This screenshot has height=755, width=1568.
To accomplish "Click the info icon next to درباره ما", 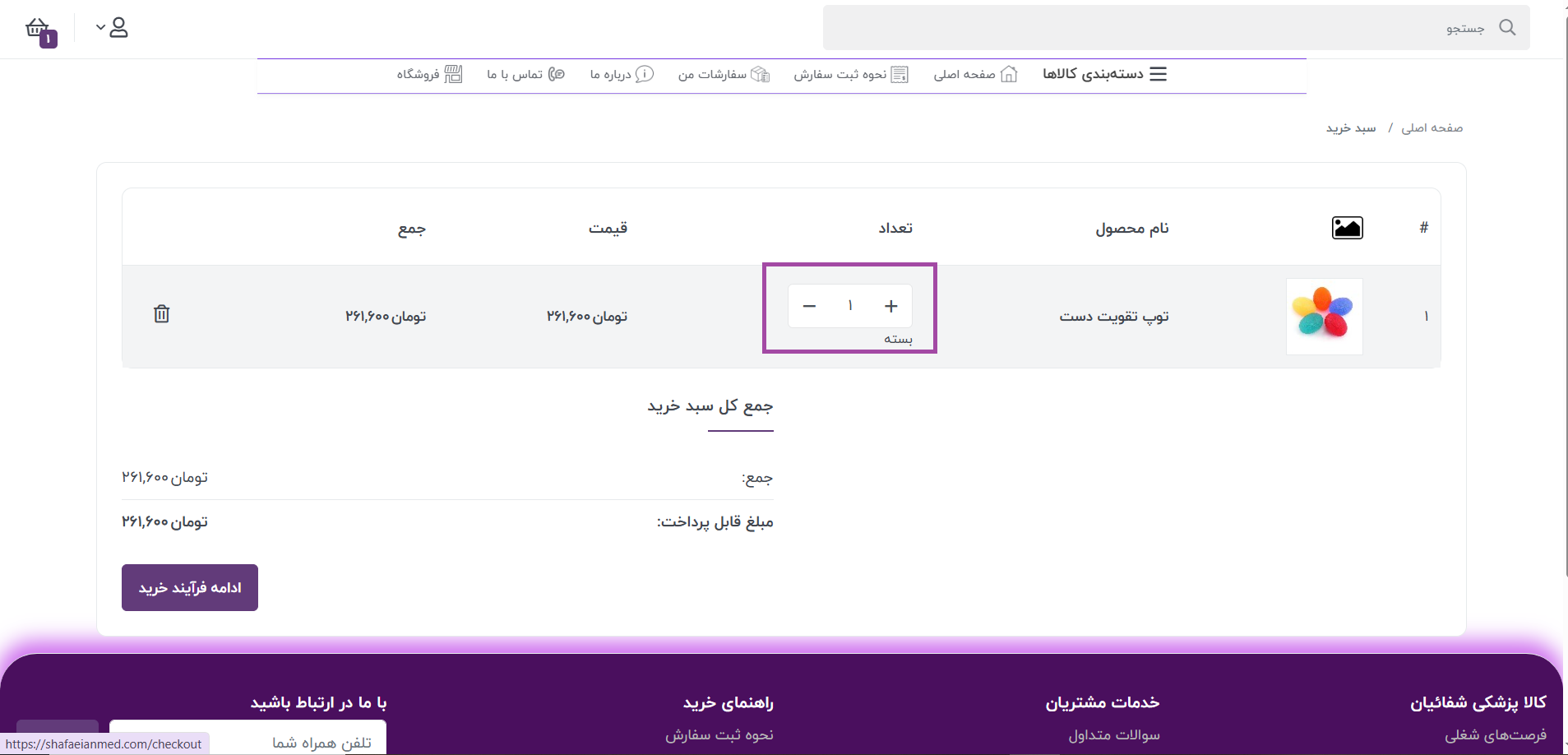I will coord(645,74).
